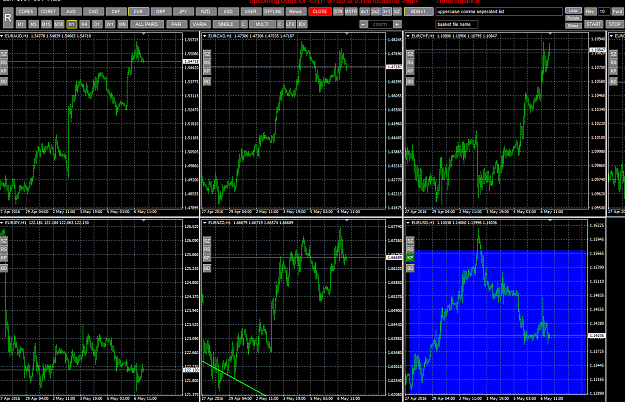
Task: Click RO button on EURUSD chart
Action: point(410,269)
